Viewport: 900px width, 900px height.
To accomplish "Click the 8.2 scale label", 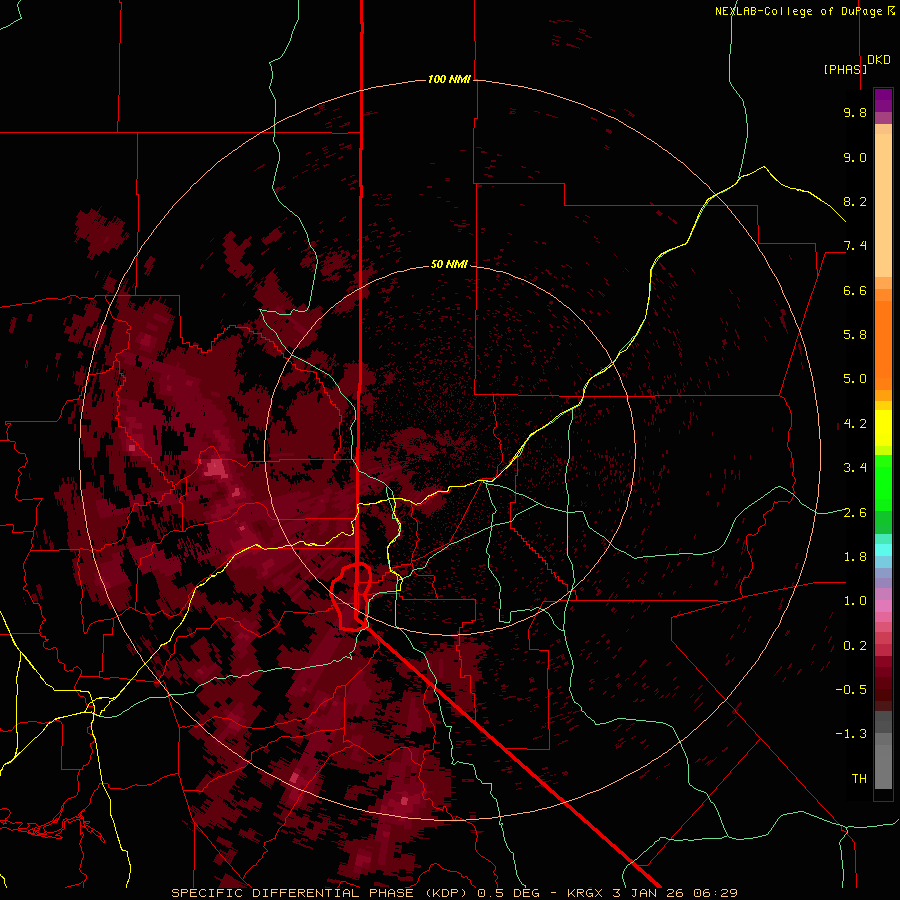I will pos(855,201).
